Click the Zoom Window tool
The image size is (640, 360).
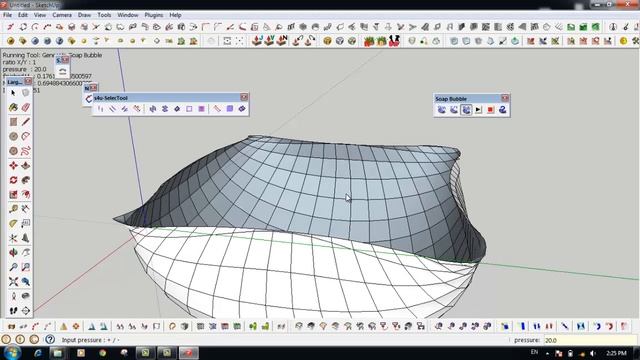coord(26,267)
